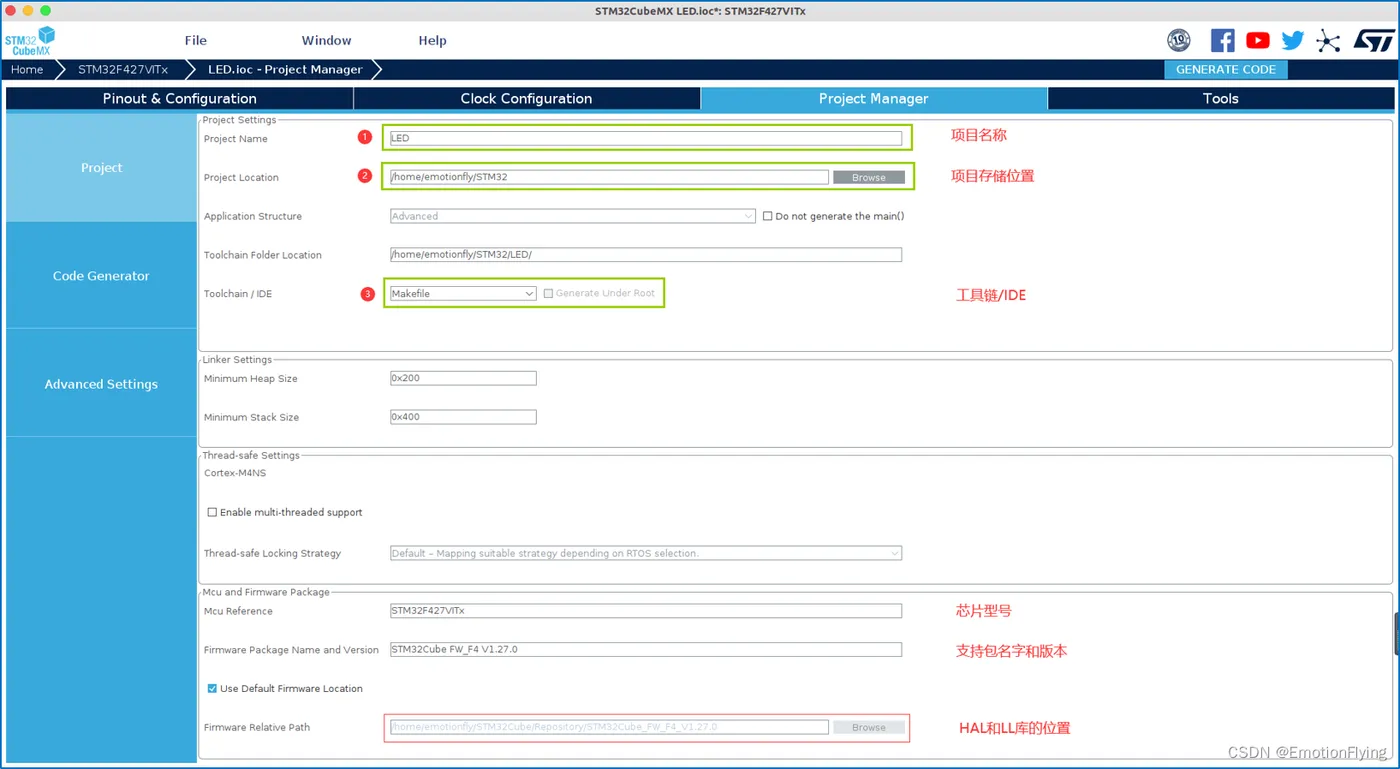
Task: Click the 'Firmware Package Name and Version' label
Action: pyautogui.click(x=291, y=650)
